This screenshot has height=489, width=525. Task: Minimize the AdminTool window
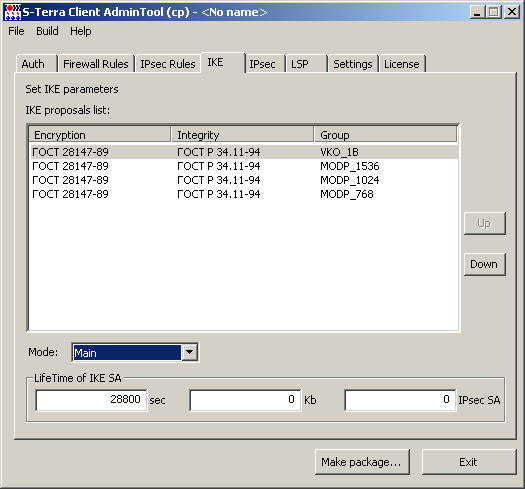click(477, 12)
